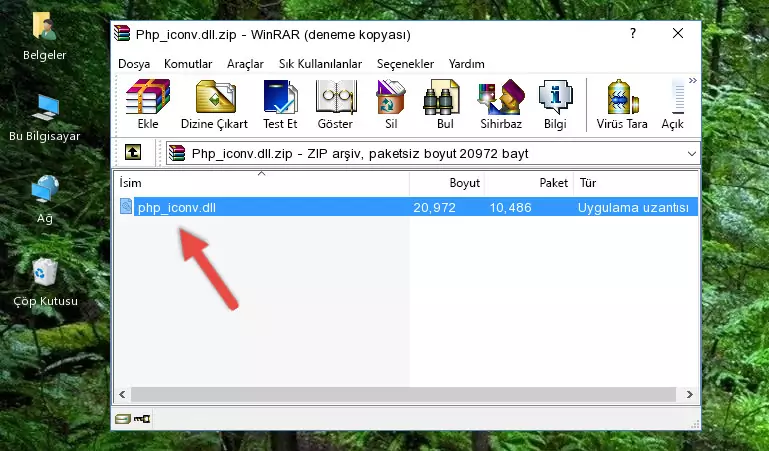The image size is (769, 451).
Task: Expand the toolbar overflow chevron
Action: pos(692,80)
